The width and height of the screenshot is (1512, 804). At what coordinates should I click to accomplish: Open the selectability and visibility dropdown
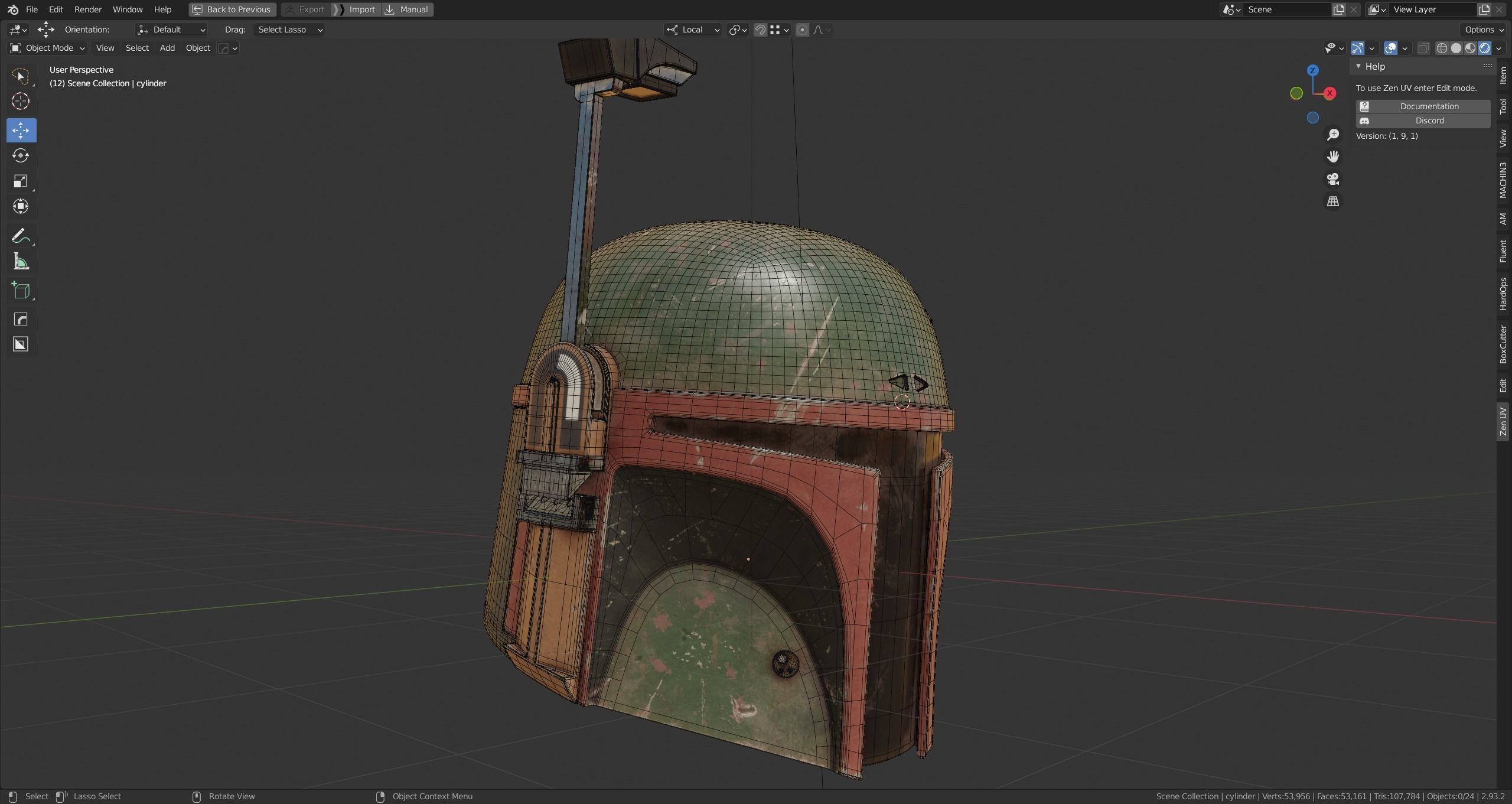pos(1334,48)
